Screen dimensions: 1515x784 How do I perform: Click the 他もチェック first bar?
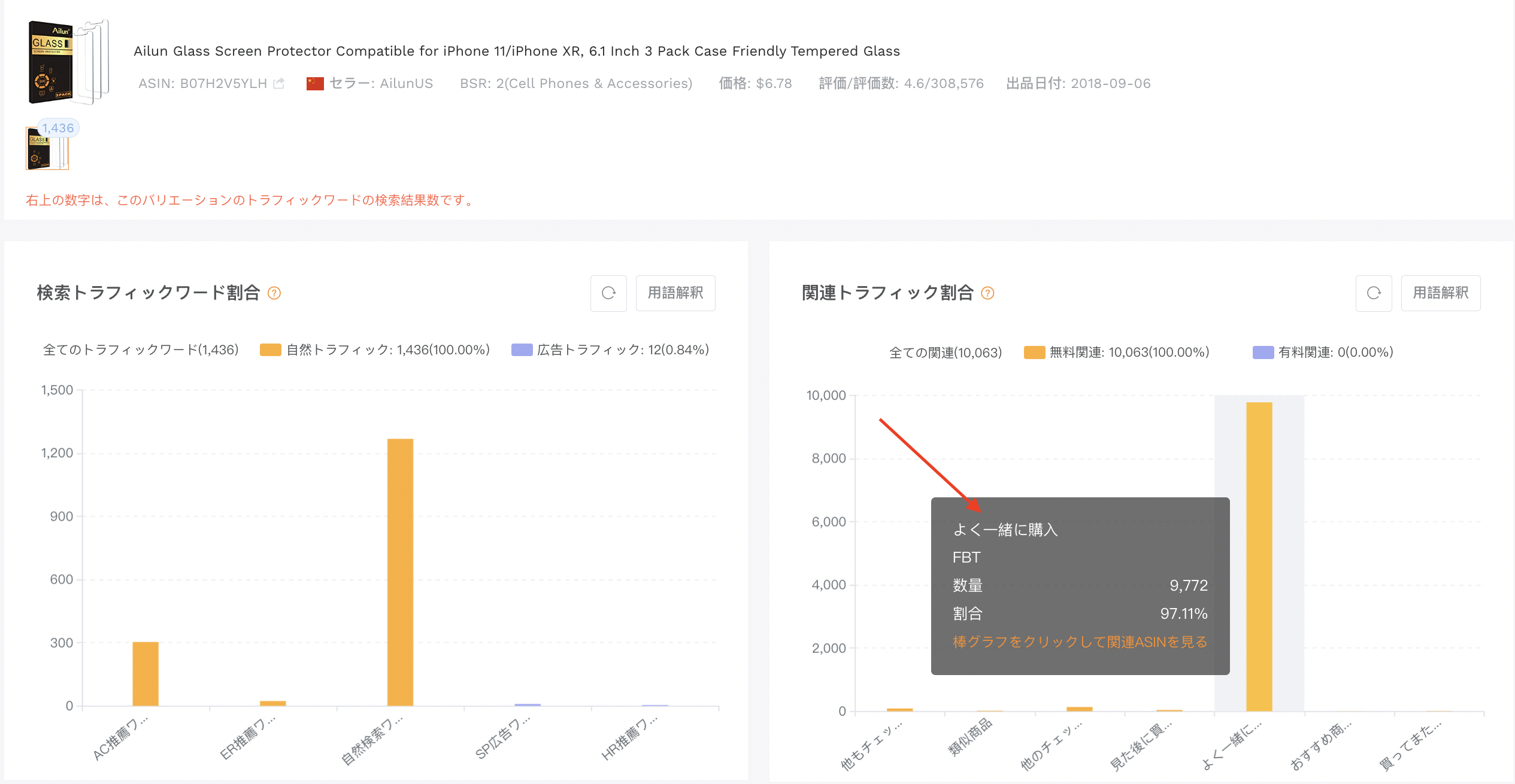(x=899, y=710)
